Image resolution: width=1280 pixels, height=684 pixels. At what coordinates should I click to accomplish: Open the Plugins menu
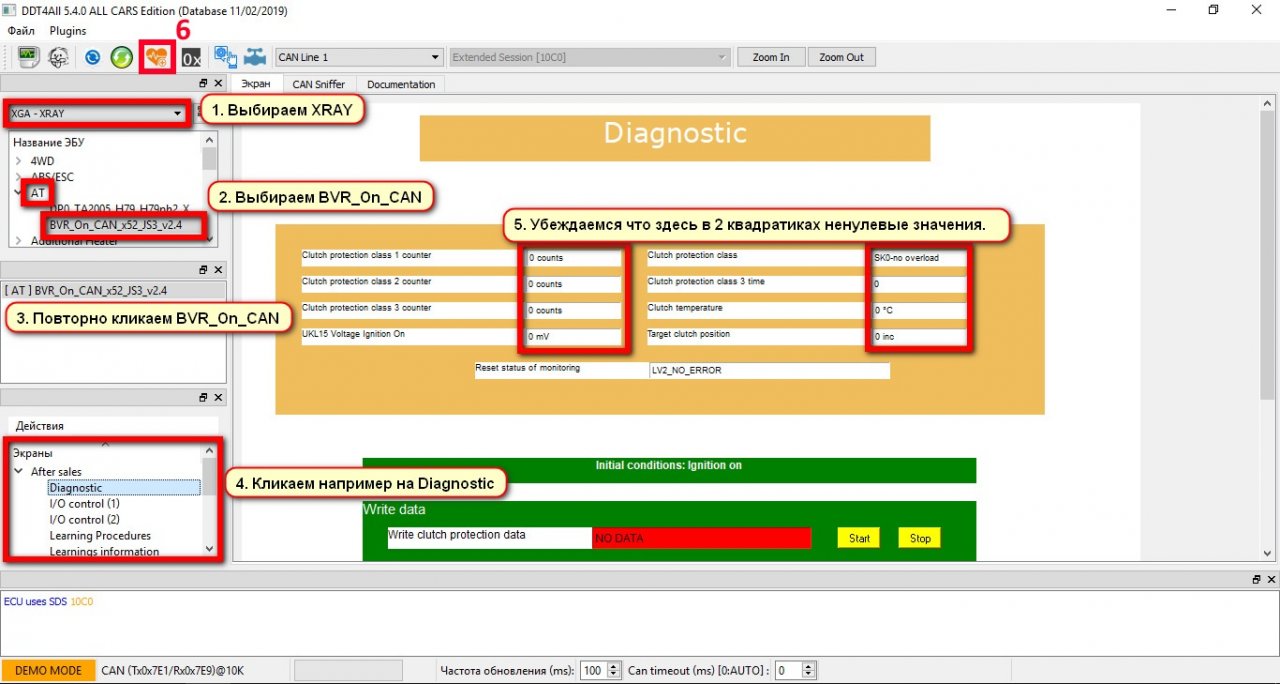tap(68, 31)
